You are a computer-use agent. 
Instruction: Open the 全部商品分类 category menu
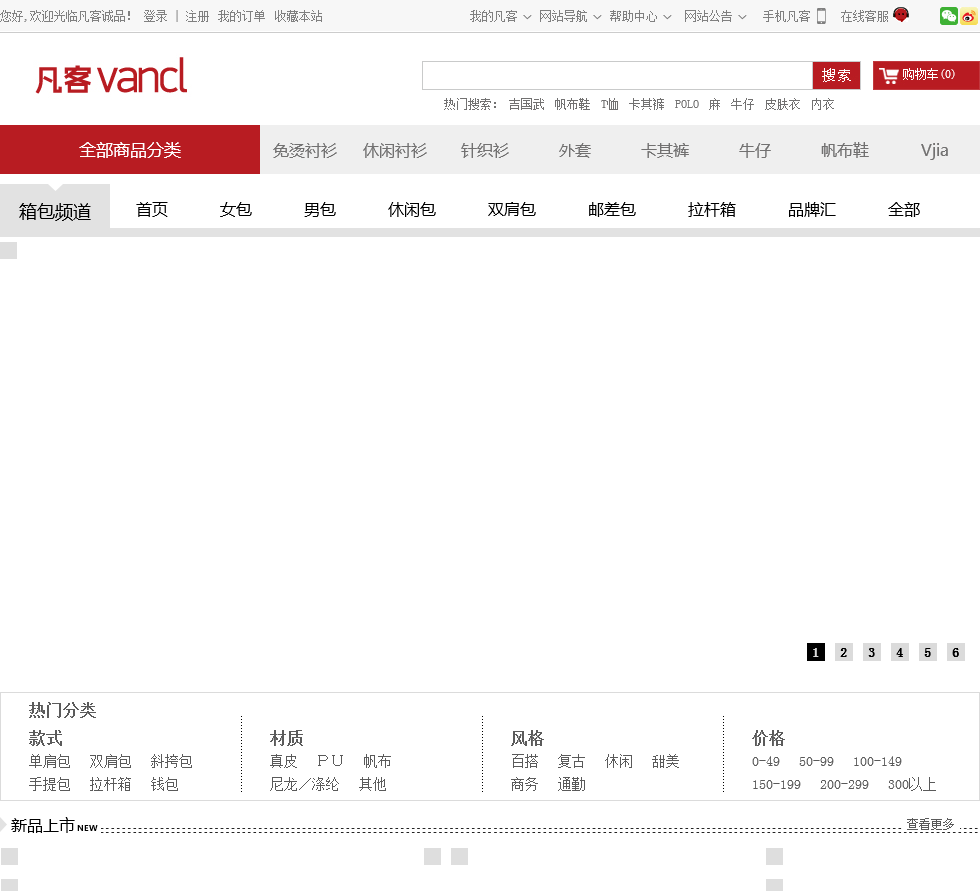click(130, 150)
